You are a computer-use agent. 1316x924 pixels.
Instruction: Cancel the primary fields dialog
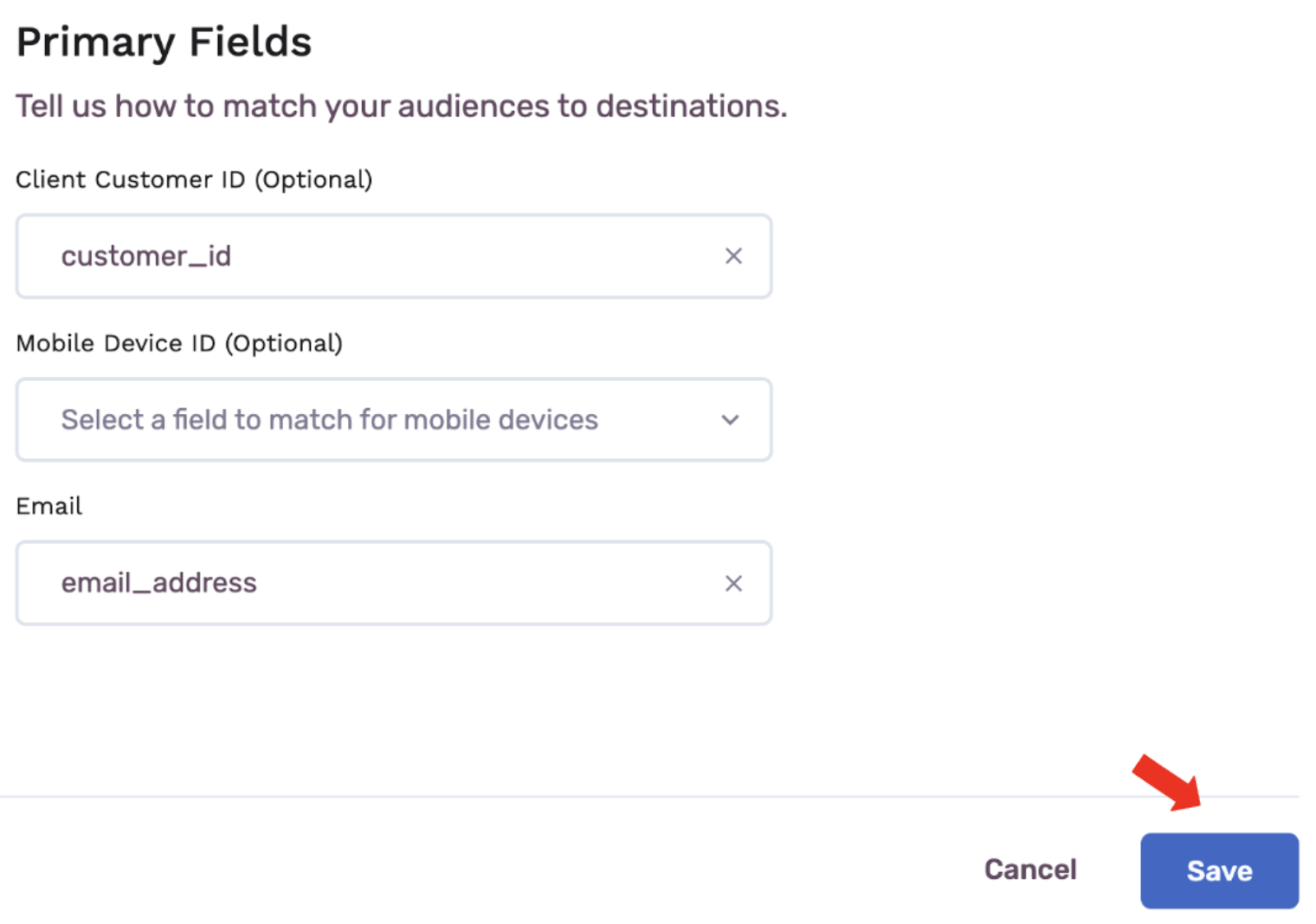(1030, 870)
